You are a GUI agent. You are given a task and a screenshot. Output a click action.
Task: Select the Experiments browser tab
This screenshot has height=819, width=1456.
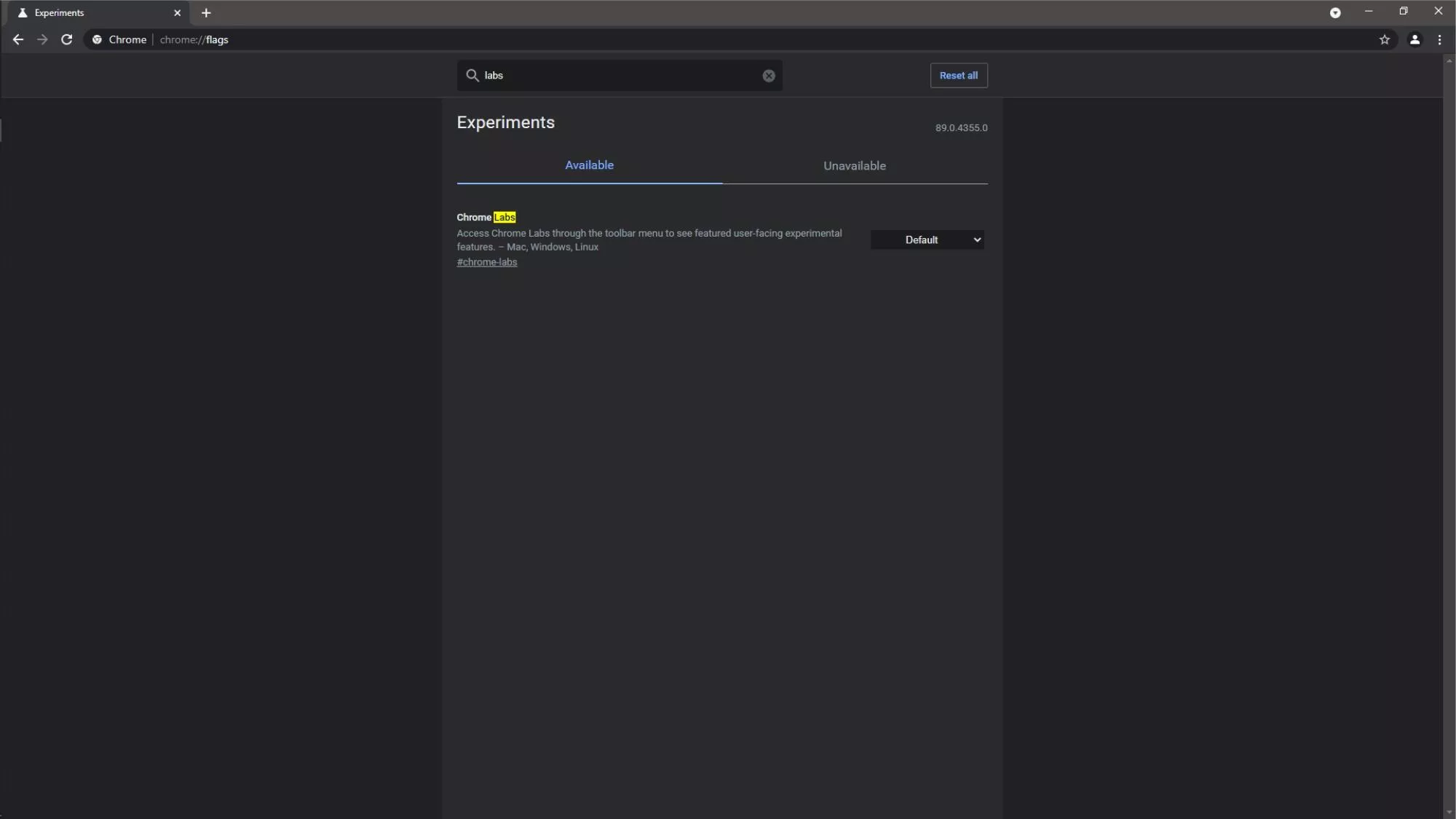98,13
